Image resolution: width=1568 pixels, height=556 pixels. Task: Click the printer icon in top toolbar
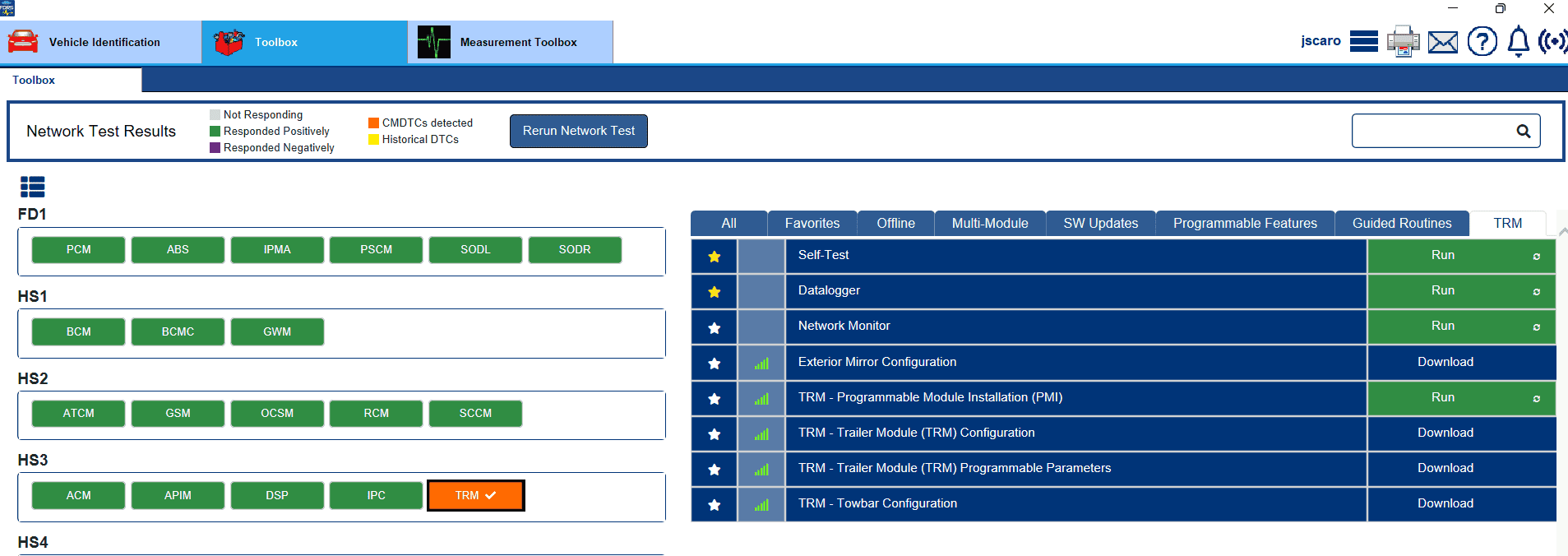click(1403, 41)
